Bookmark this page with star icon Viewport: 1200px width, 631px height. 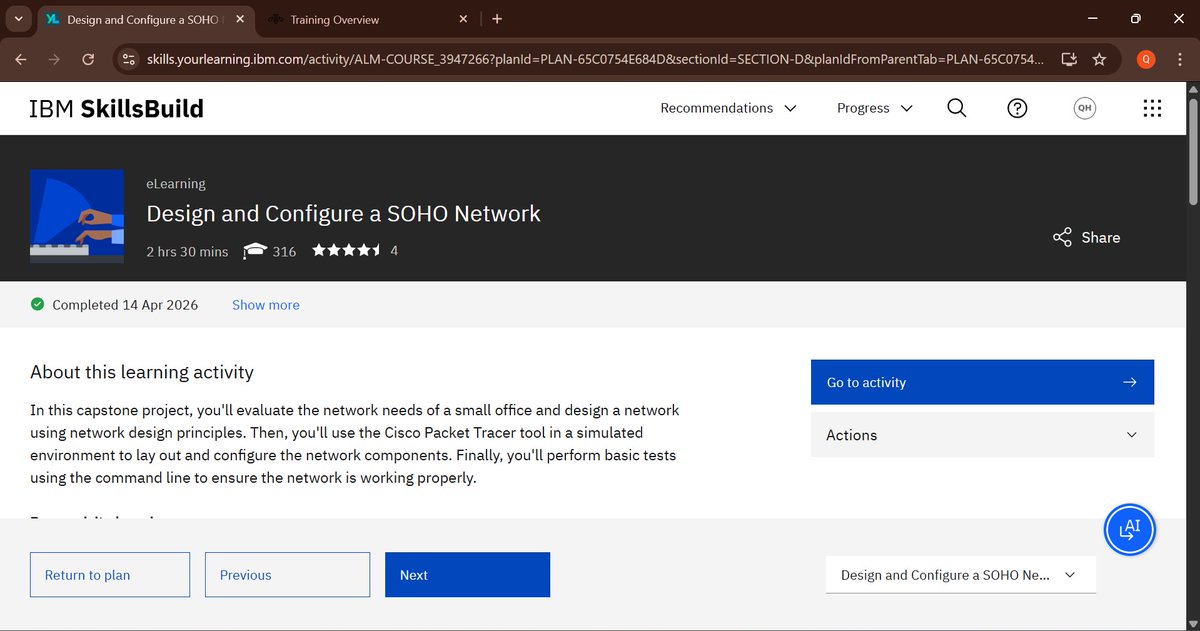[x=1099, y=59]
